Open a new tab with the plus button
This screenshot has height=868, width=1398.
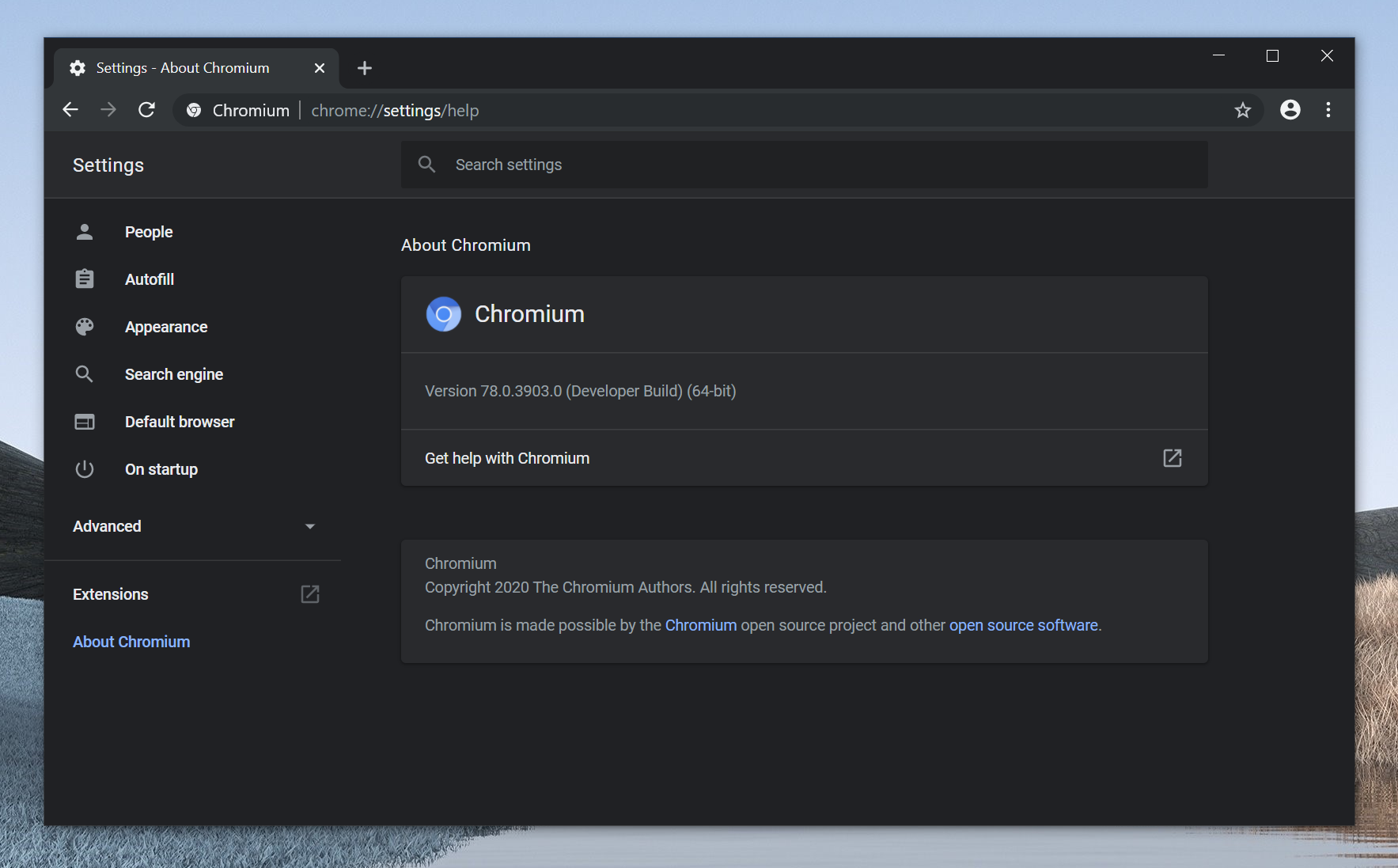pos(364,68)
